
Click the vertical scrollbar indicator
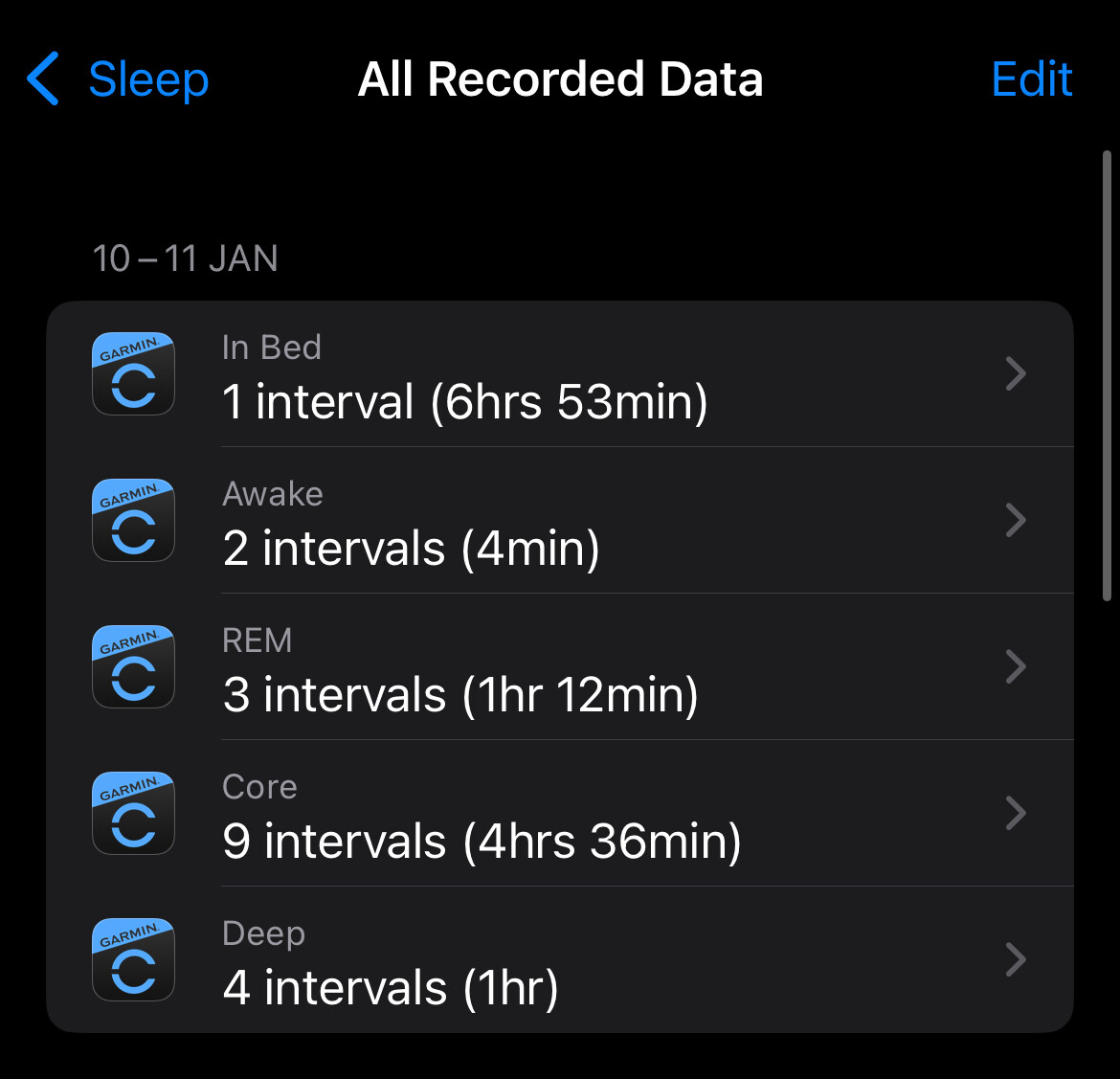[1107, 375]
